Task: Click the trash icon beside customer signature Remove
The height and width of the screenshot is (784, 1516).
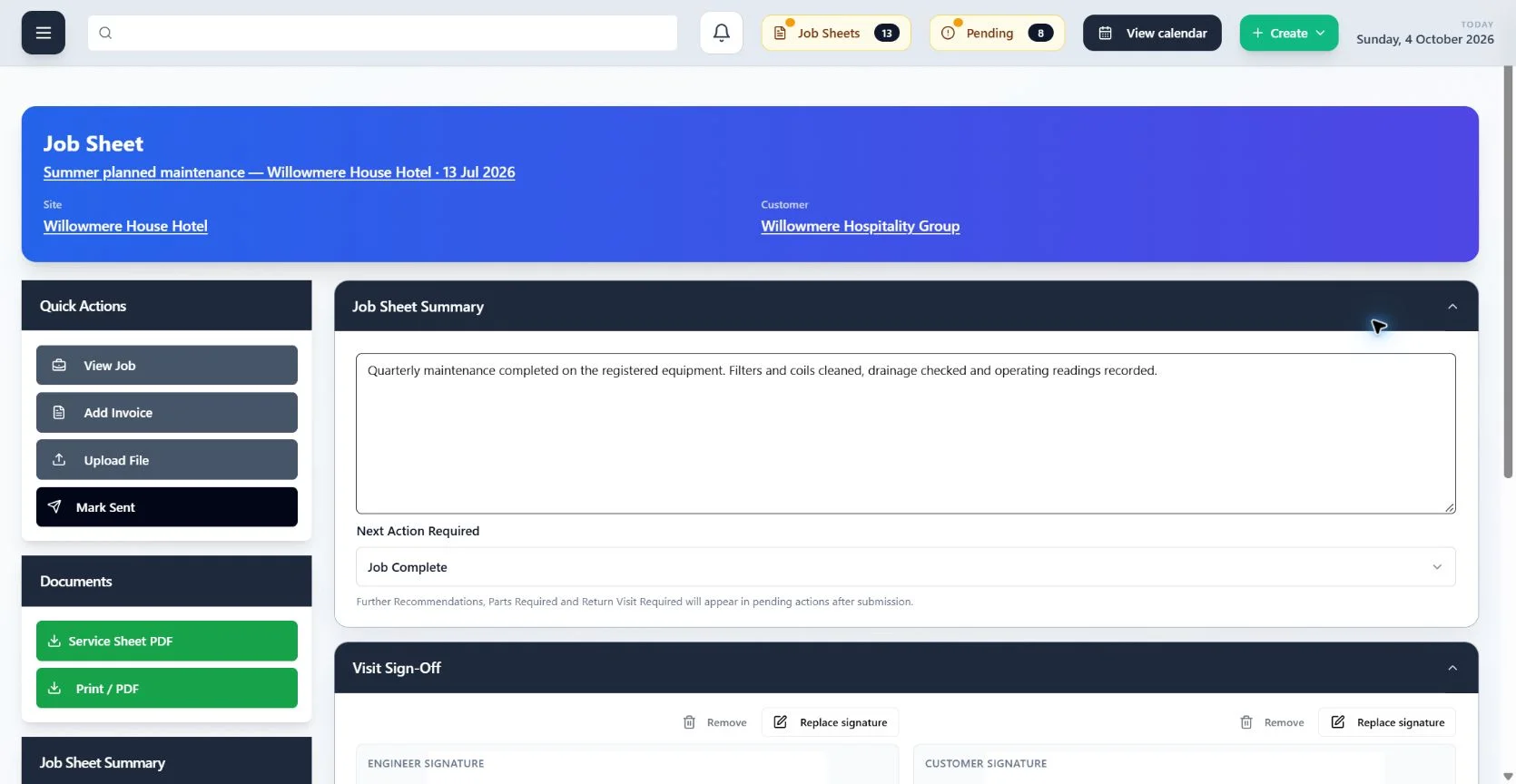Action: 1246,722
